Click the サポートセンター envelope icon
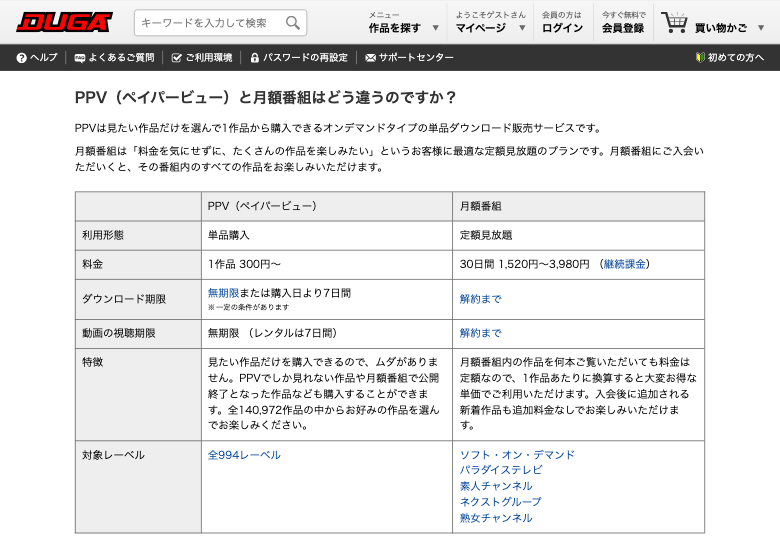 coord(370,58)
